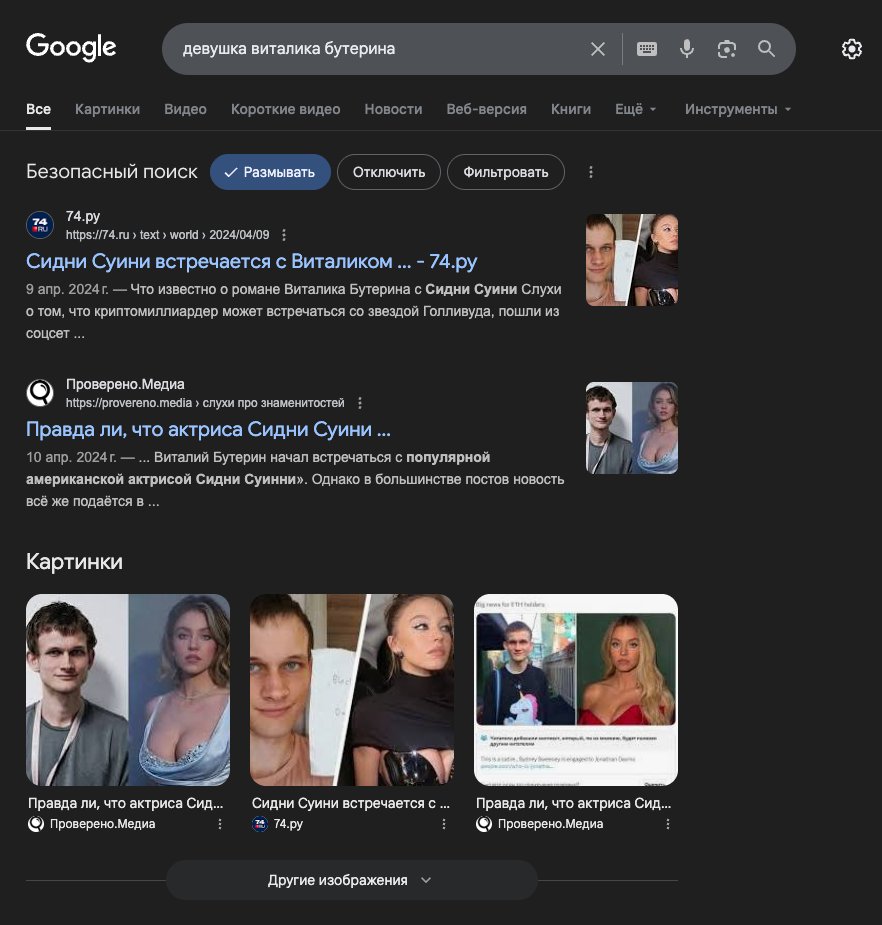
Task: Click the Безопасный поиск label
Action: coord(112,172)
